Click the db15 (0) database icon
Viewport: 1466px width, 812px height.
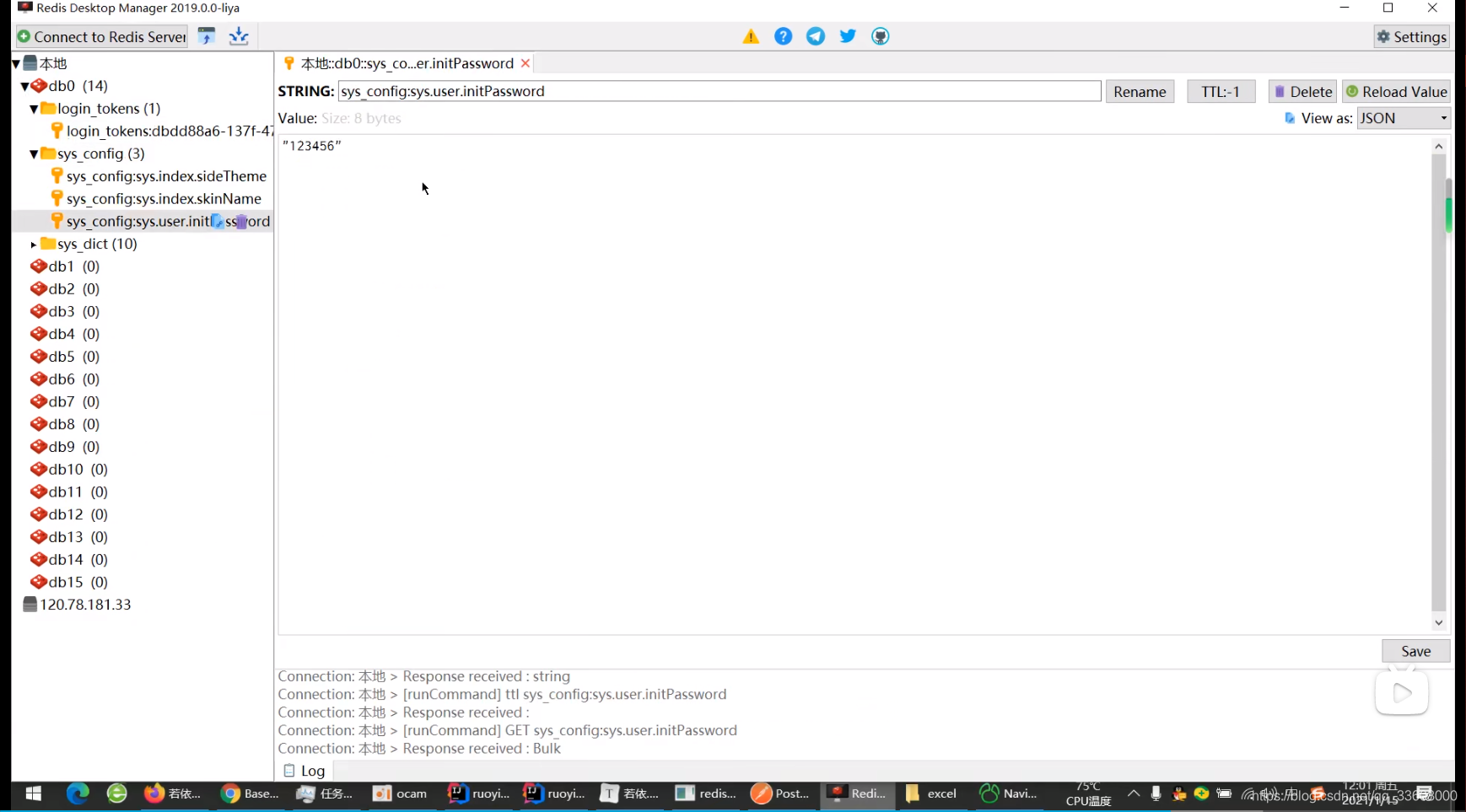[x=39, y=582]
